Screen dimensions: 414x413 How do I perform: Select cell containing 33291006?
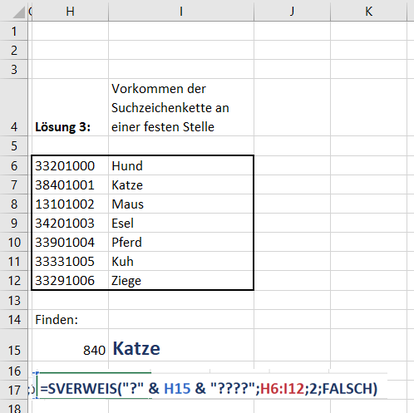pos(70,280)
